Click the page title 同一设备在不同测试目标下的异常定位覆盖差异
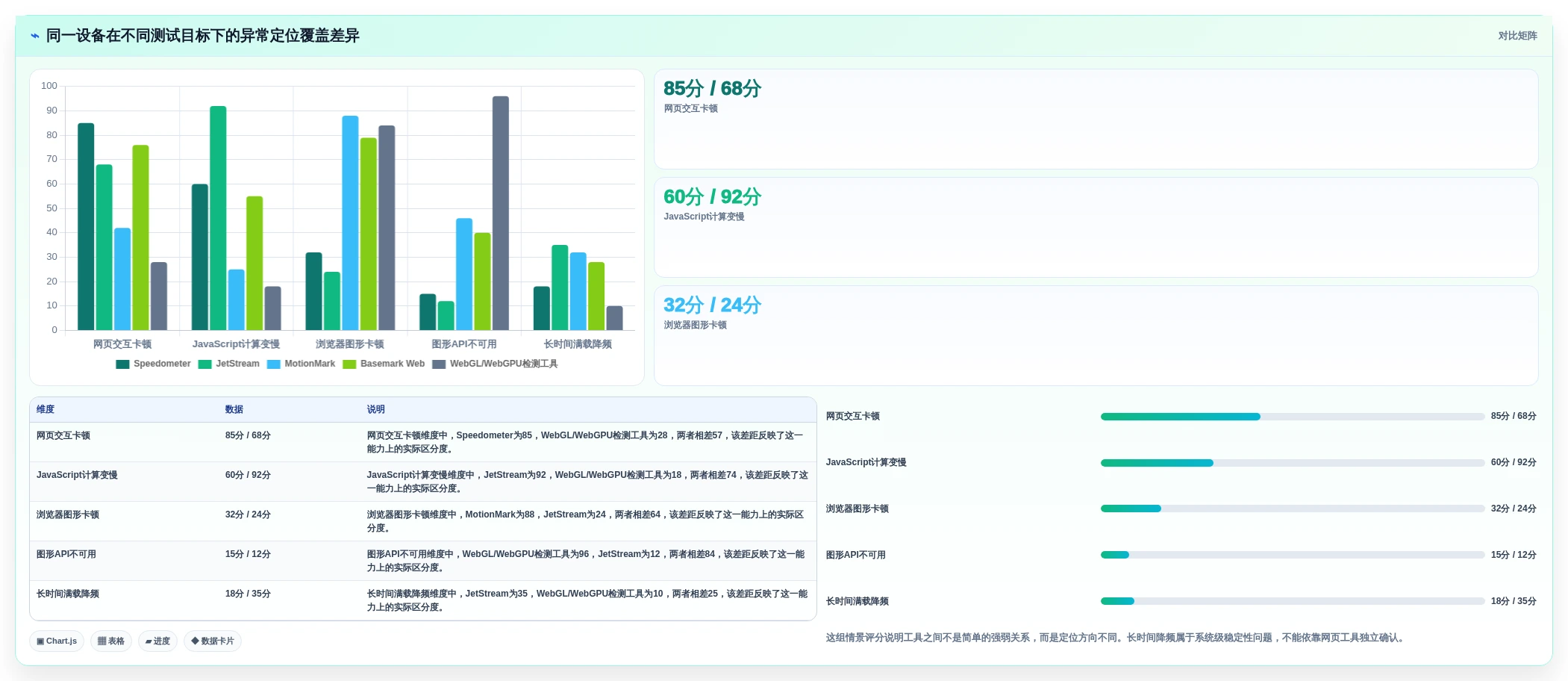1568x681 pixels. point(203,36)
